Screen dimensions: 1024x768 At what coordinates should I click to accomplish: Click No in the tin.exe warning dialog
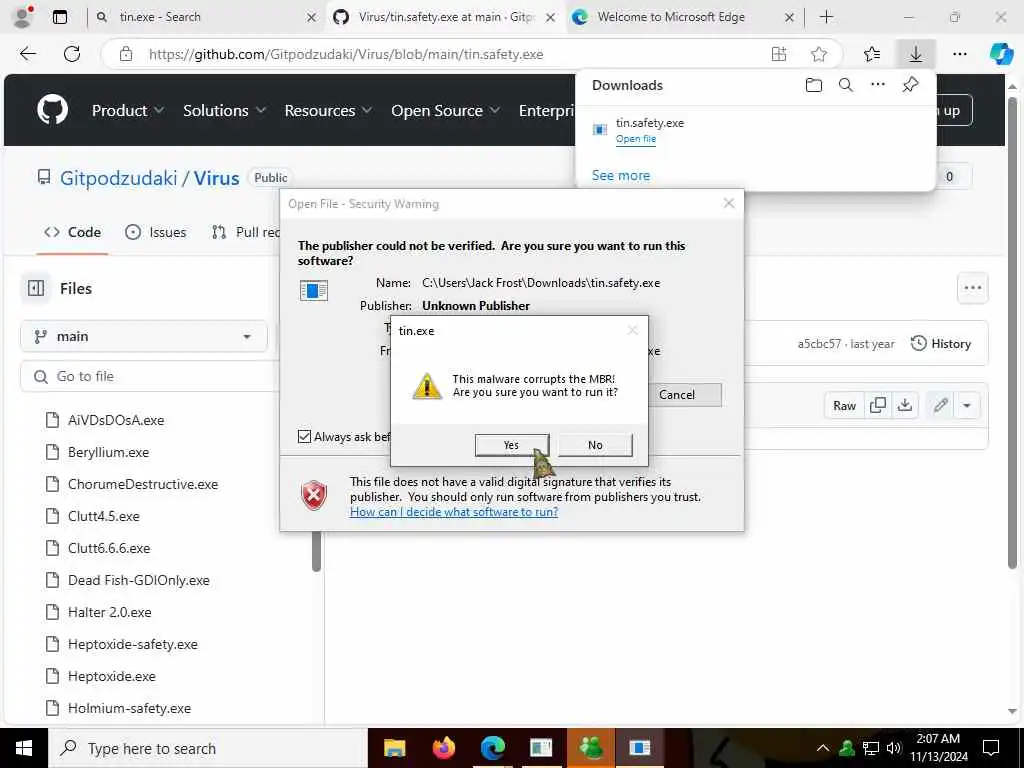coord(595,445)
